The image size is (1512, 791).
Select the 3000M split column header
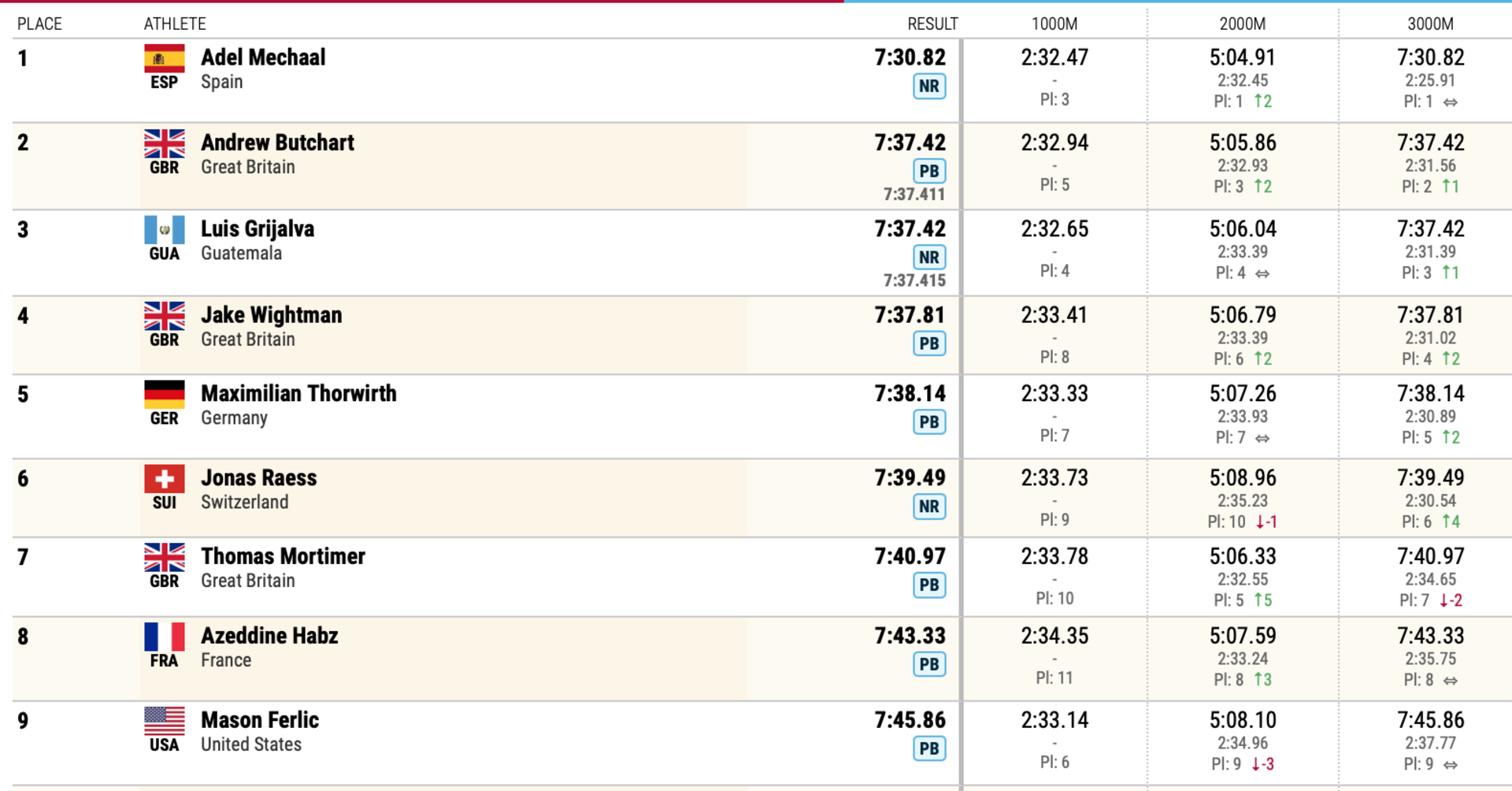[x=1430, y=24]
